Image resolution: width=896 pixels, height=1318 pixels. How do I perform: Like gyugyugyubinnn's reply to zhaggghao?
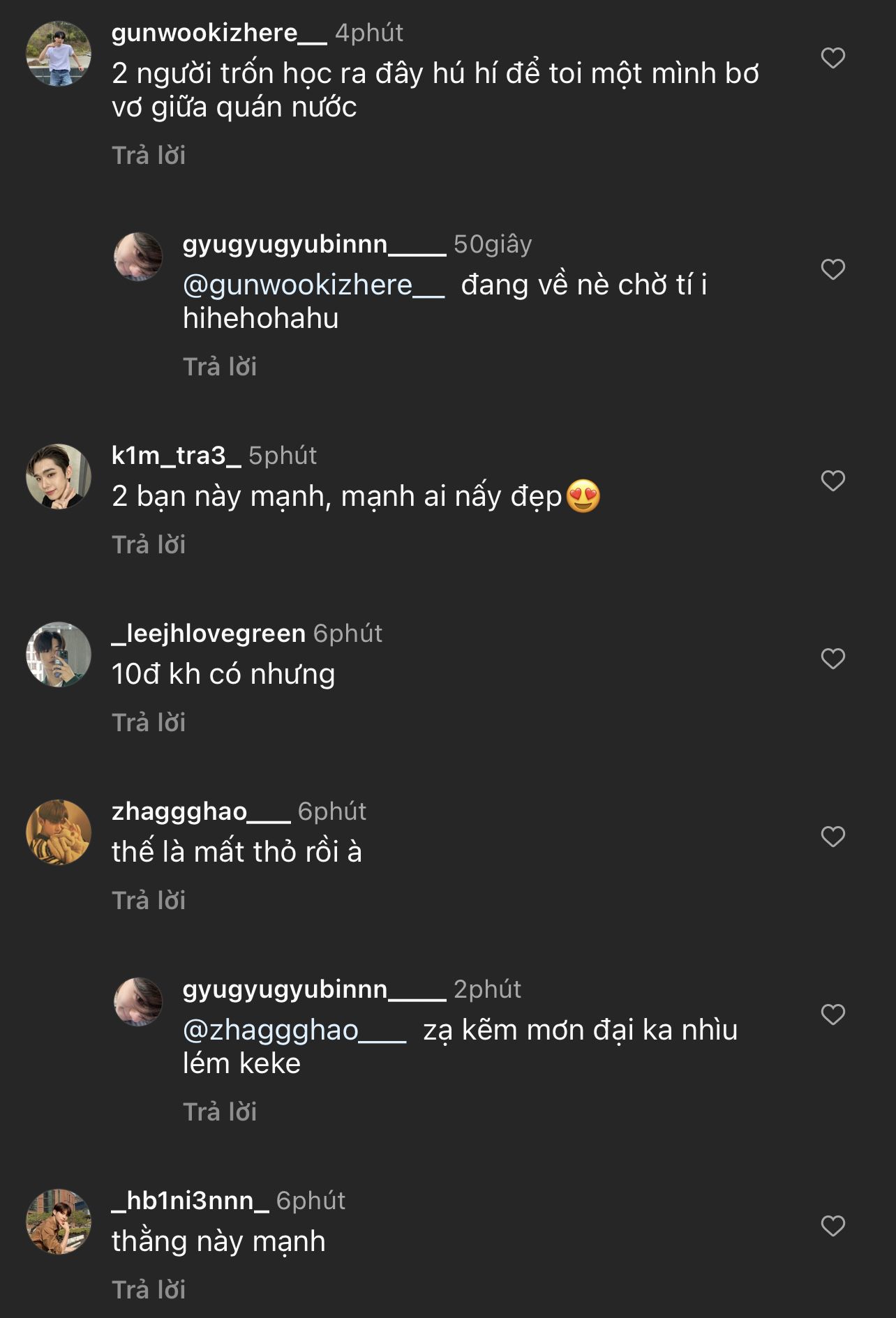coord(832,1014)
